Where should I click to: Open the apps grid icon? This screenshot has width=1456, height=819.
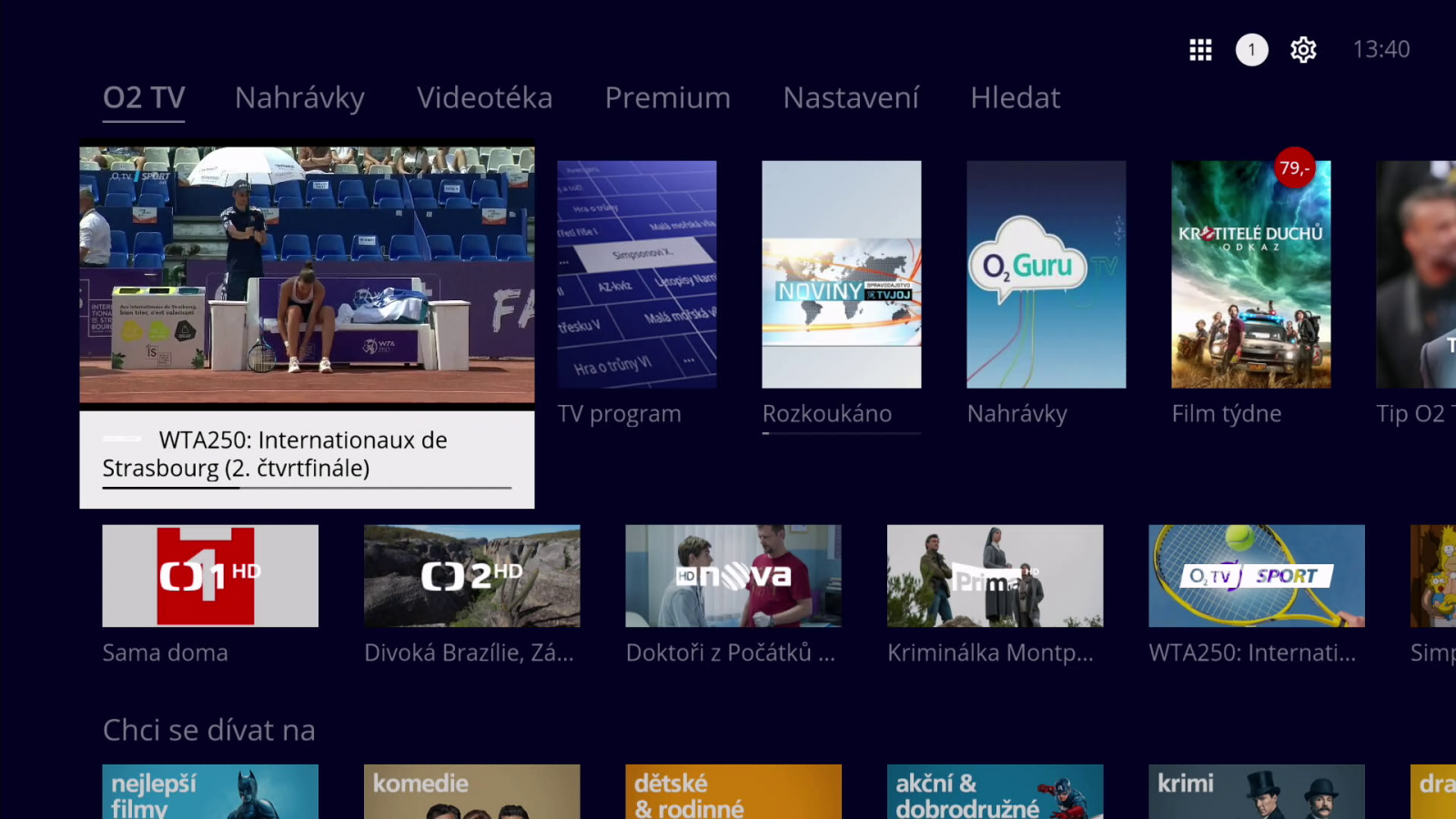pos(1200,50)
